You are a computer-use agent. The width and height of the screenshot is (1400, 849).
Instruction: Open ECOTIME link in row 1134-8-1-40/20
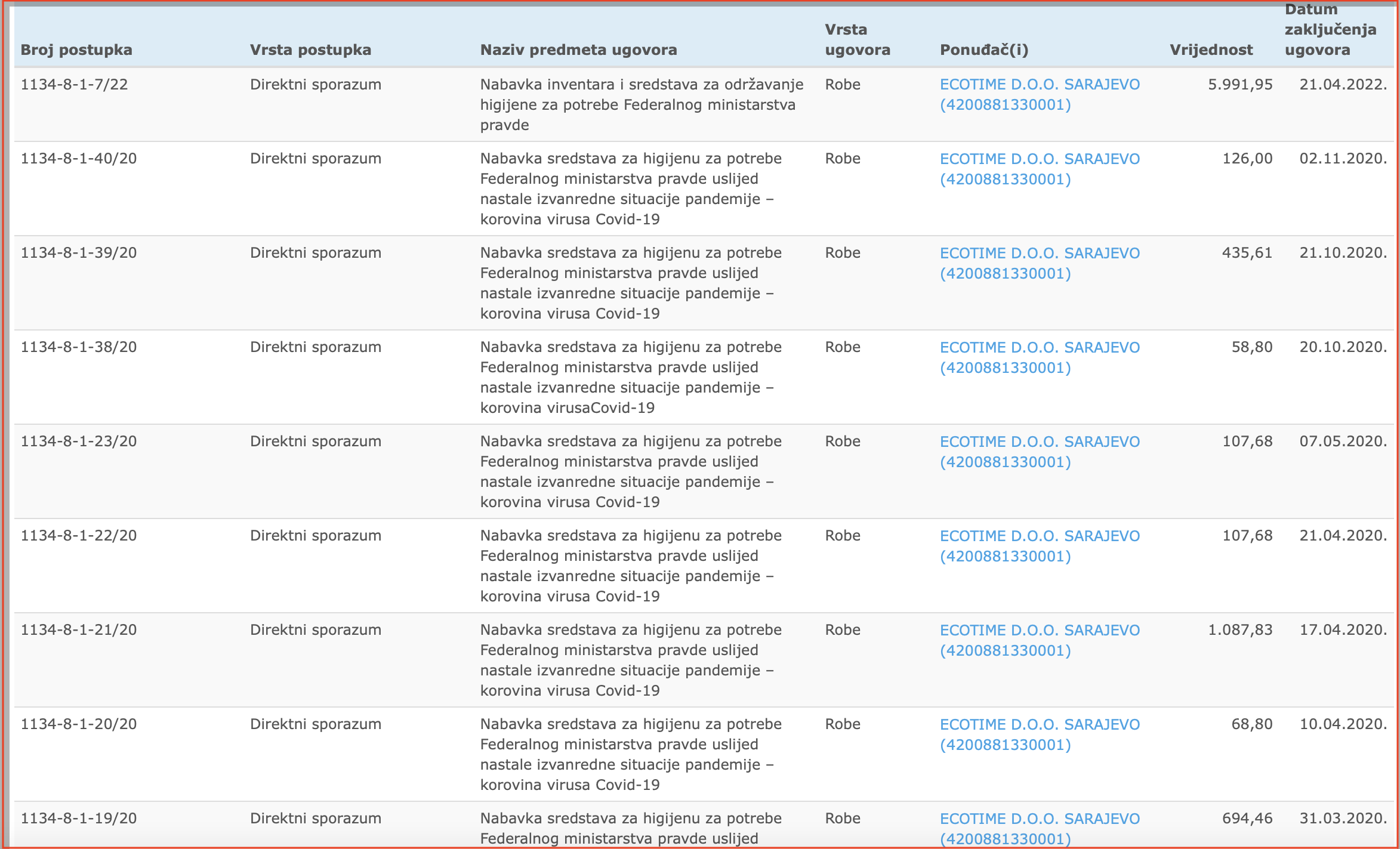1040,169
